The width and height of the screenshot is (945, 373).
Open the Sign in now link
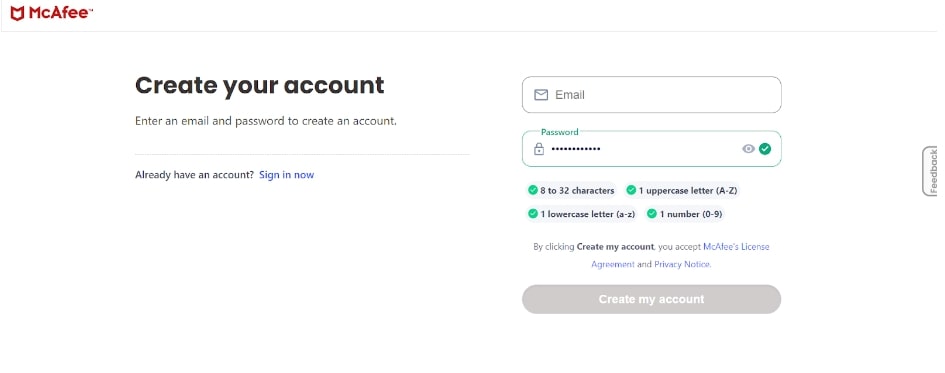point(286,175)
